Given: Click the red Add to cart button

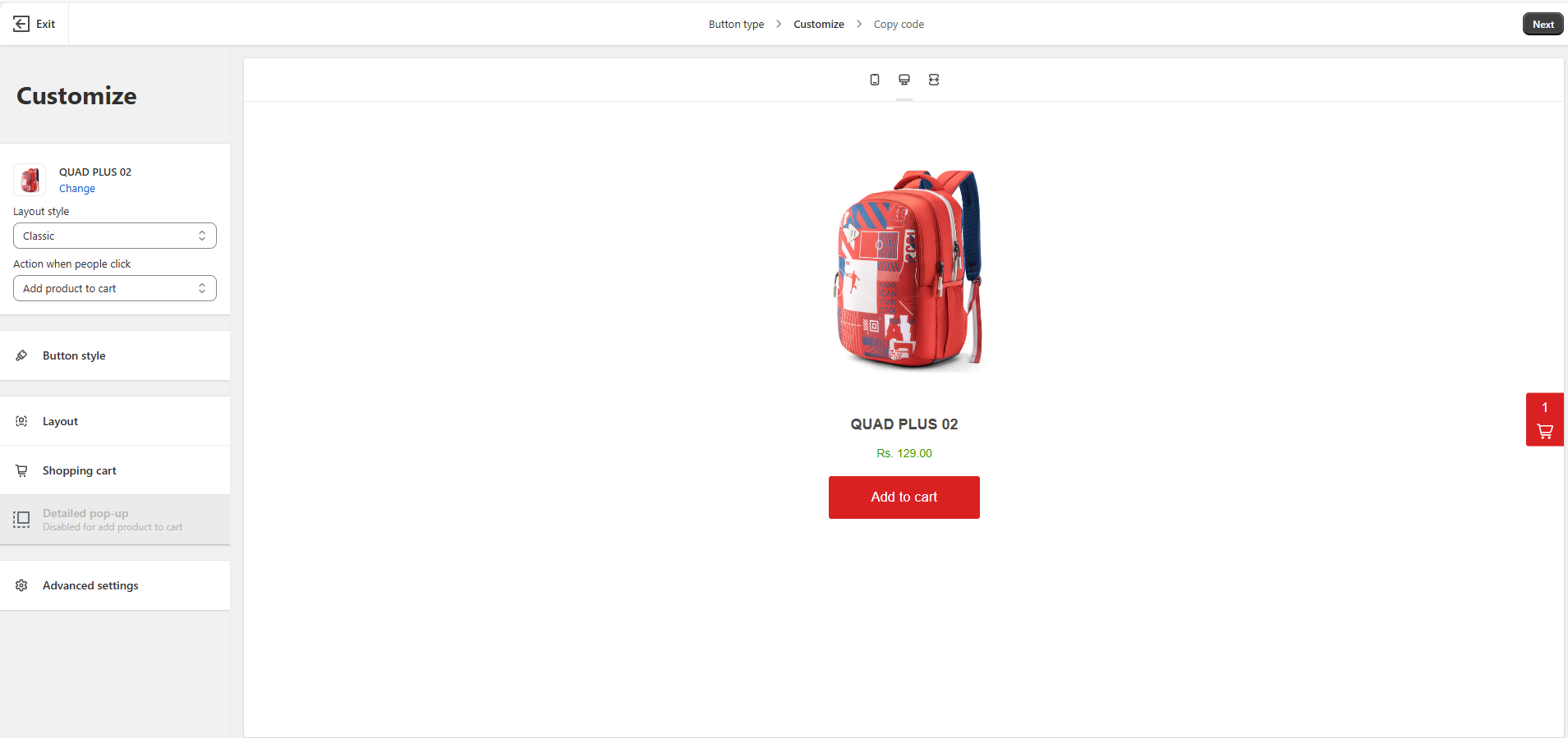Looking at the screenshot, I should coord(904,497).
